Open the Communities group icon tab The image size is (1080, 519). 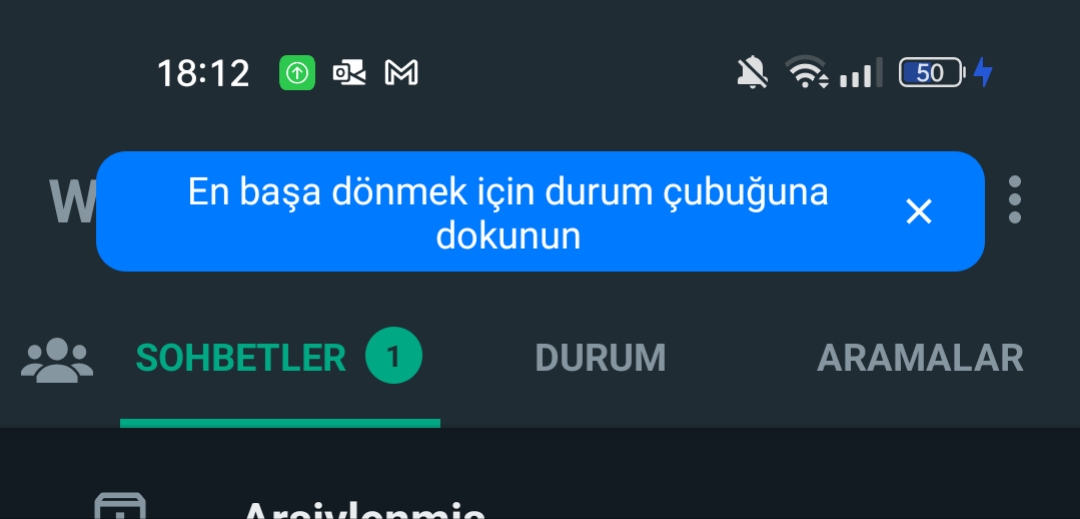[56, 359]
